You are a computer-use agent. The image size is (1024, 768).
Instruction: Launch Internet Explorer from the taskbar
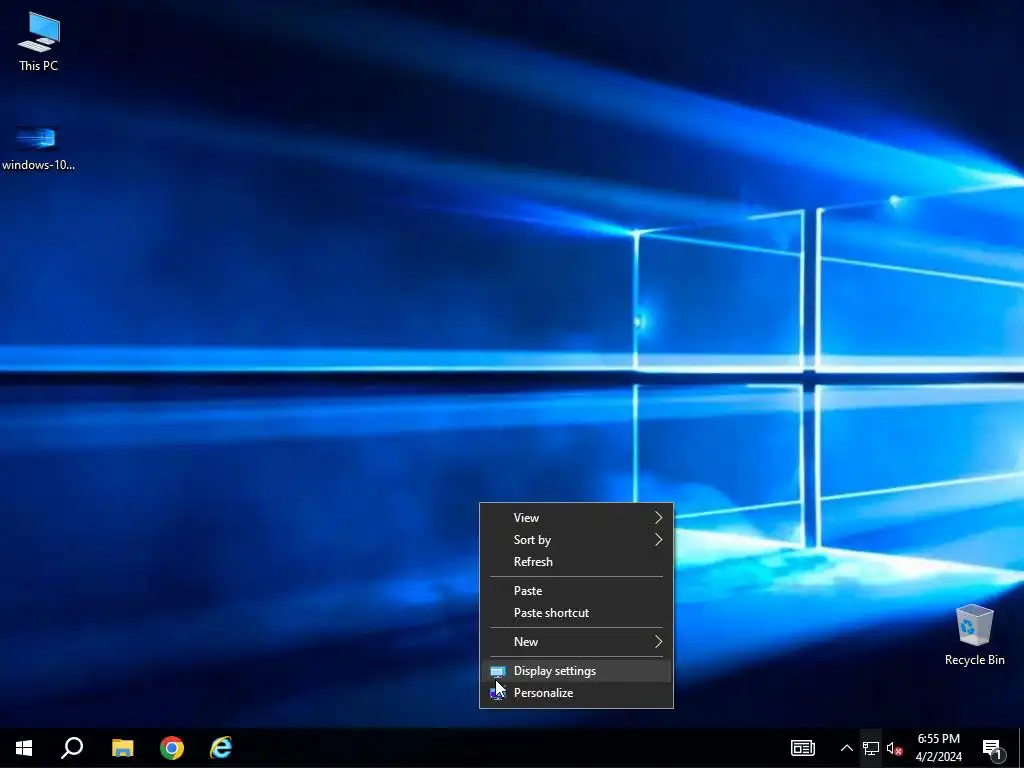(x=221, y=748)
